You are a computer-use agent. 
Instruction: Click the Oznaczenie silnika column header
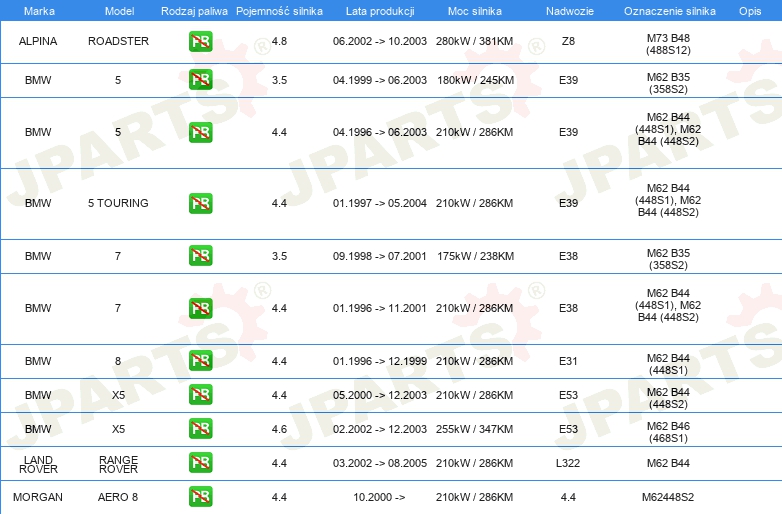[669, 11]
